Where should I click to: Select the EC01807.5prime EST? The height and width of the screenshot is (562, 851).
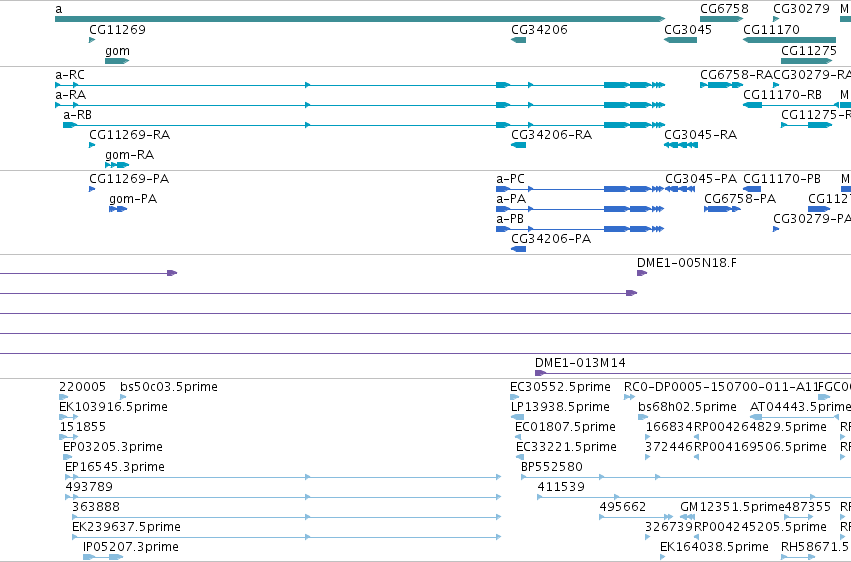518,437
